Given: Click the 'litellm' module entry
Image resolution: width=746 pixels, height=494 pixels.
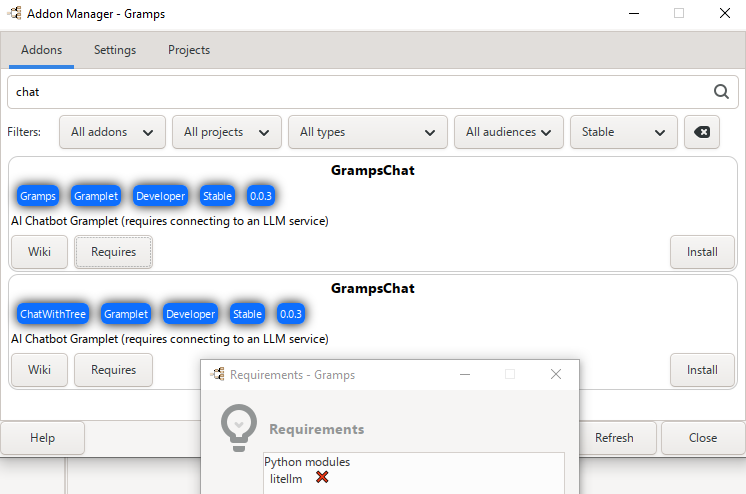Looking at the screenshot, I should [x=286, y=479].
